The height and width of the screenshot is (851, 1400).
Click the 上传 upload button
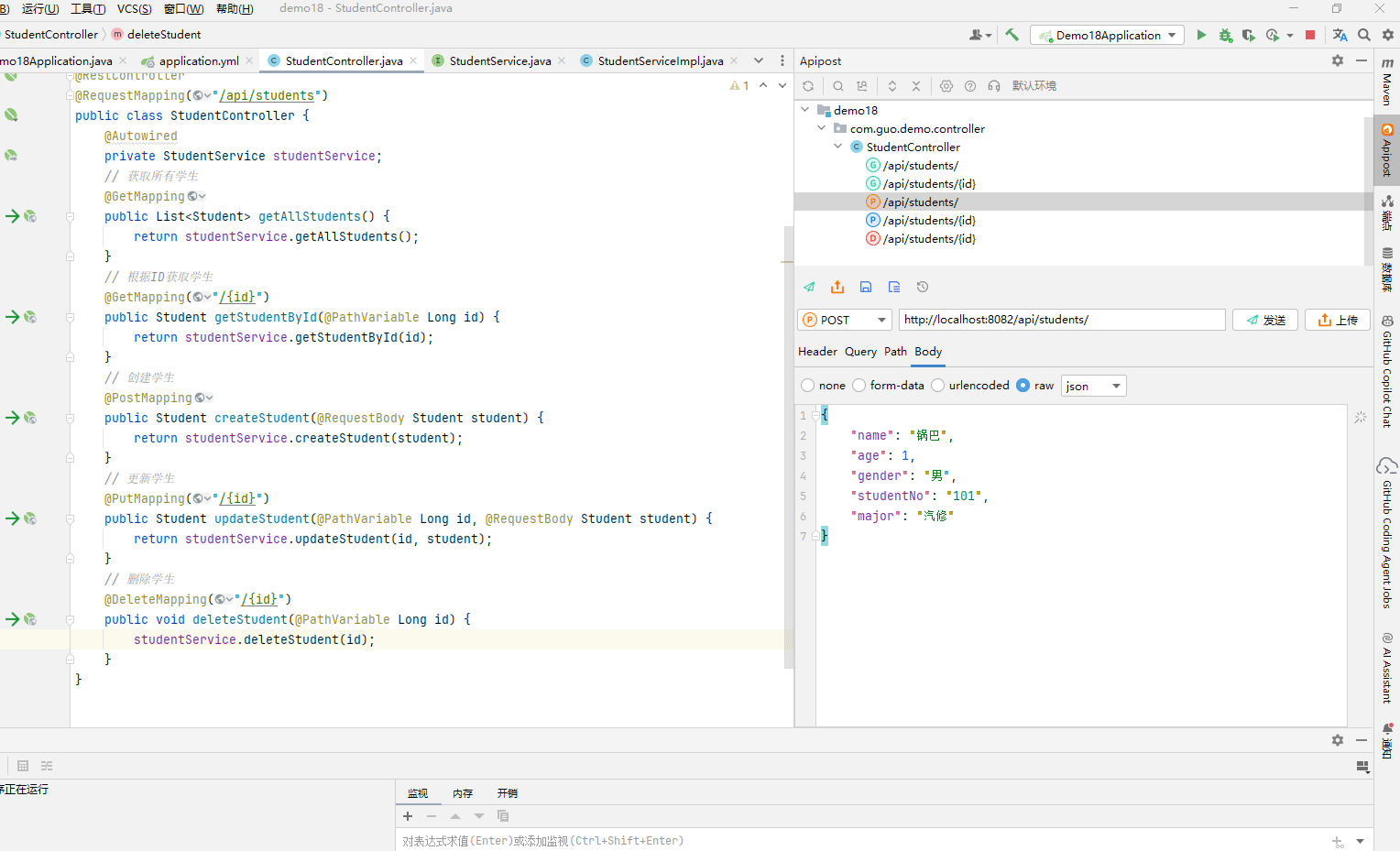click(x=1337, y=320)
